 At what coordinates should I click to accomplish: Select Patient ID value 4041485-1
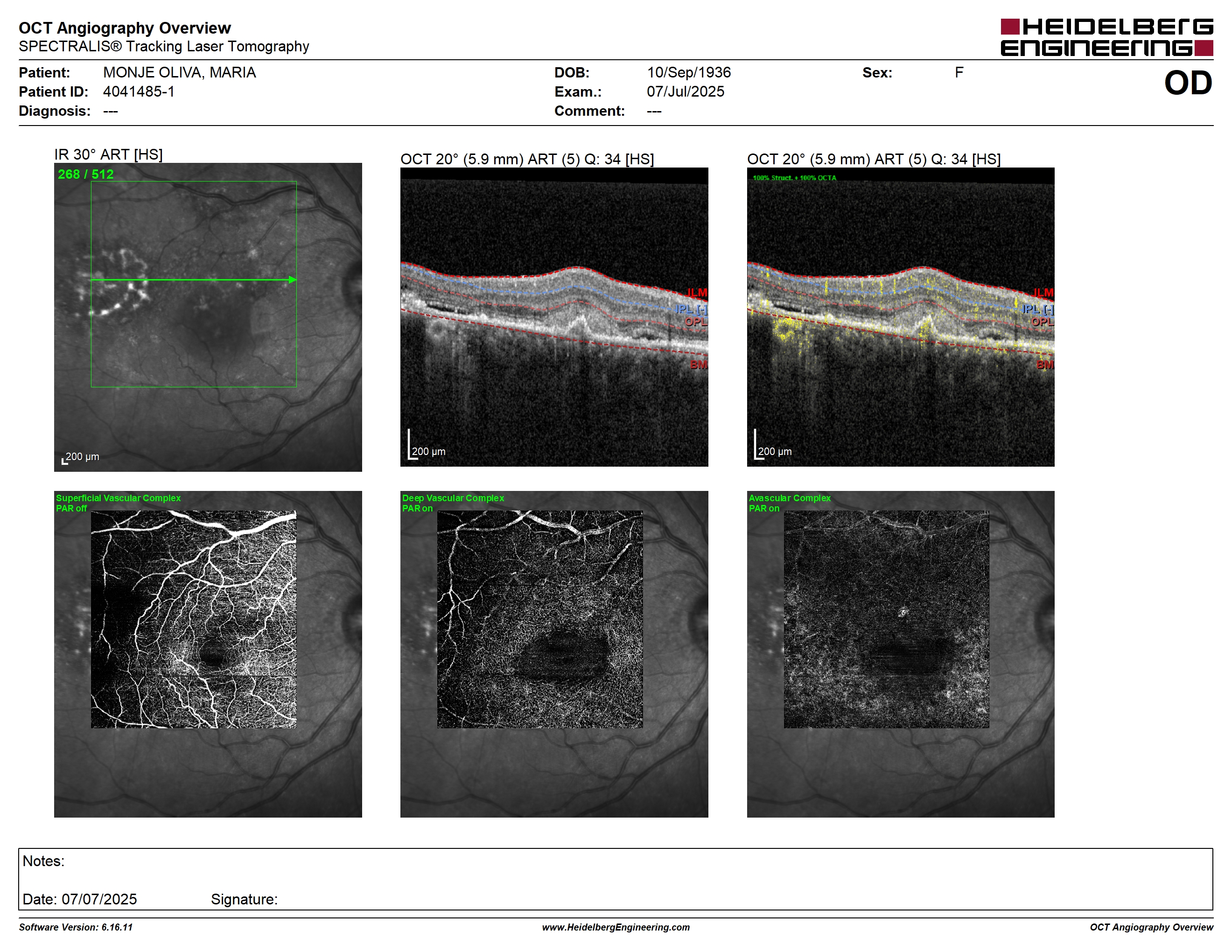point(139,91)
